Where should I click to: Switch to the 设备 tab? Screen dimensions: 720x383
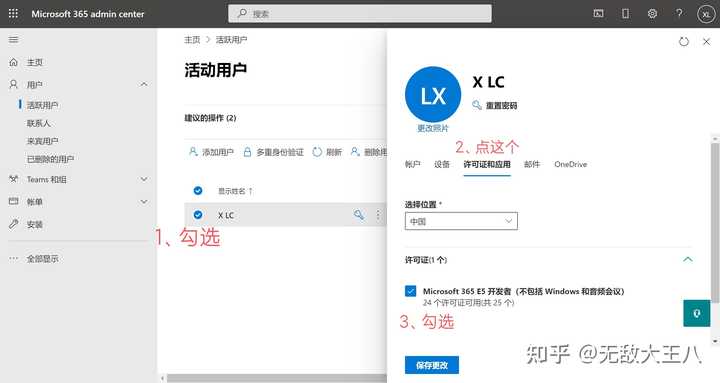tap(442, 164)
